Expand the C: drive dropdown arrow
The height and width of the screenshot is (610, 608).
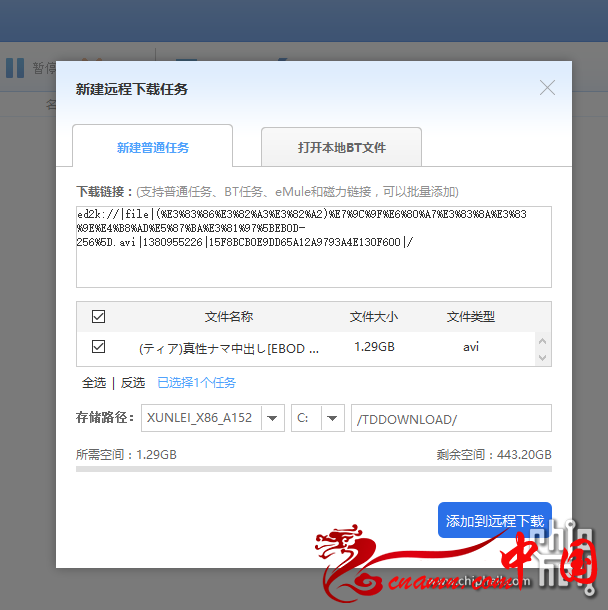(x=332, y=418)
